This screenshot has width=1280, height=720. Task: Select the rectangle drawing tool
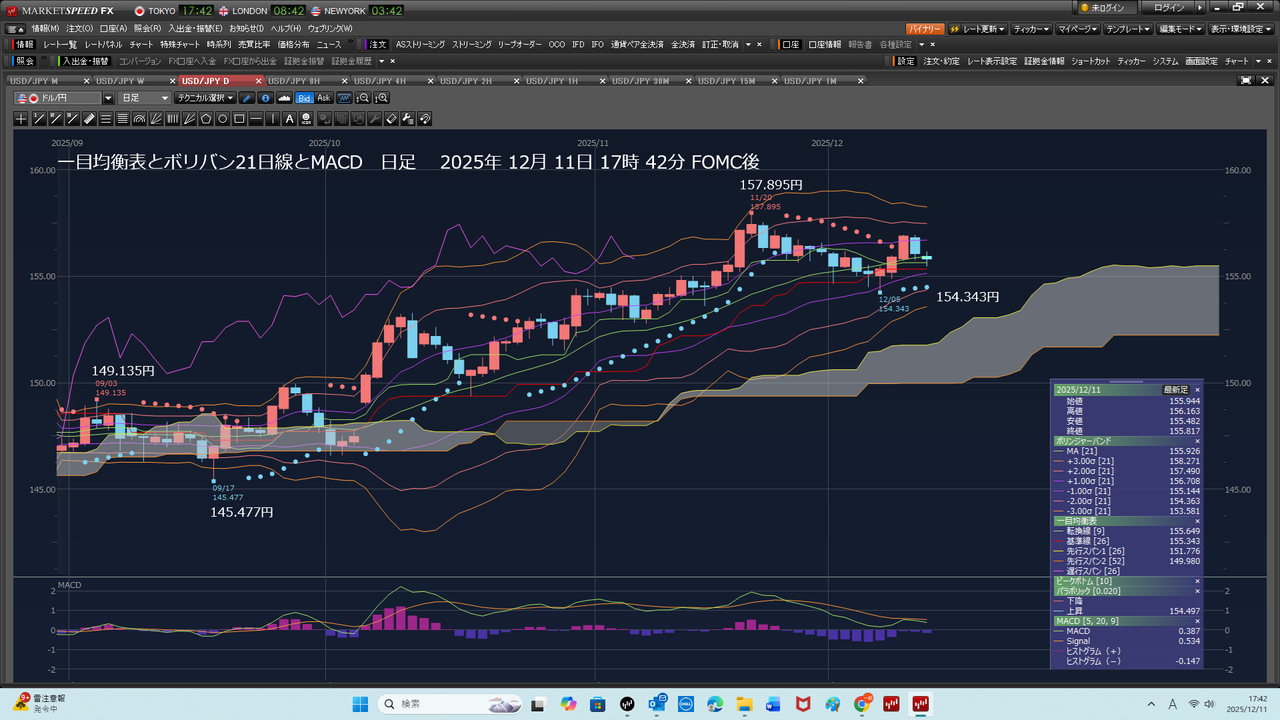pyautogui.click(x=239, y=119)
